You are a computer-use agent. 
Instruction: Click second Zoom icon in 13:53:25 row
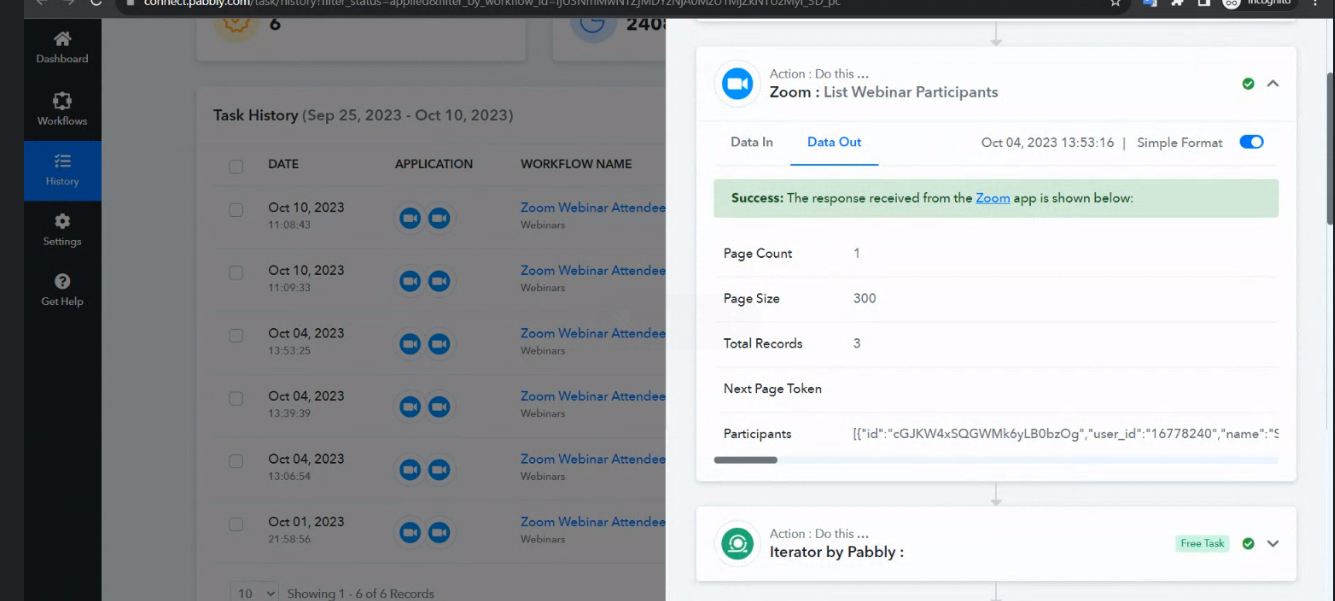[x=439, y=344]
